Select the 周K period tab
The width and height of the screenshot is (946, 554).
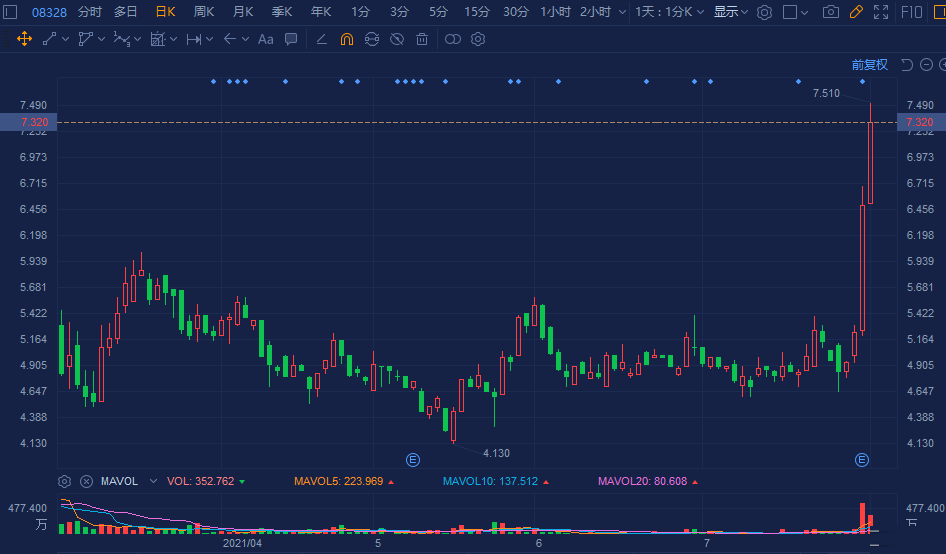204,12
